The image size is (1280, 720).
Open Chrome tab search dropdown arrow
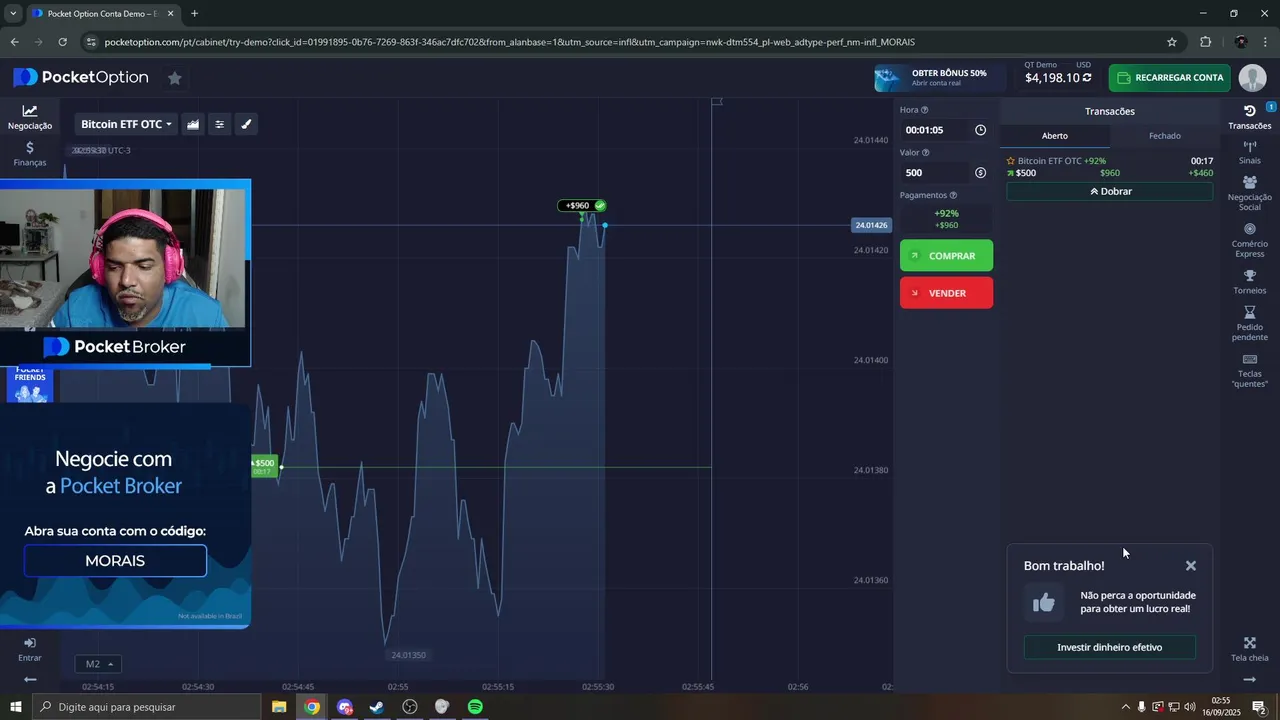click(13, 13)
